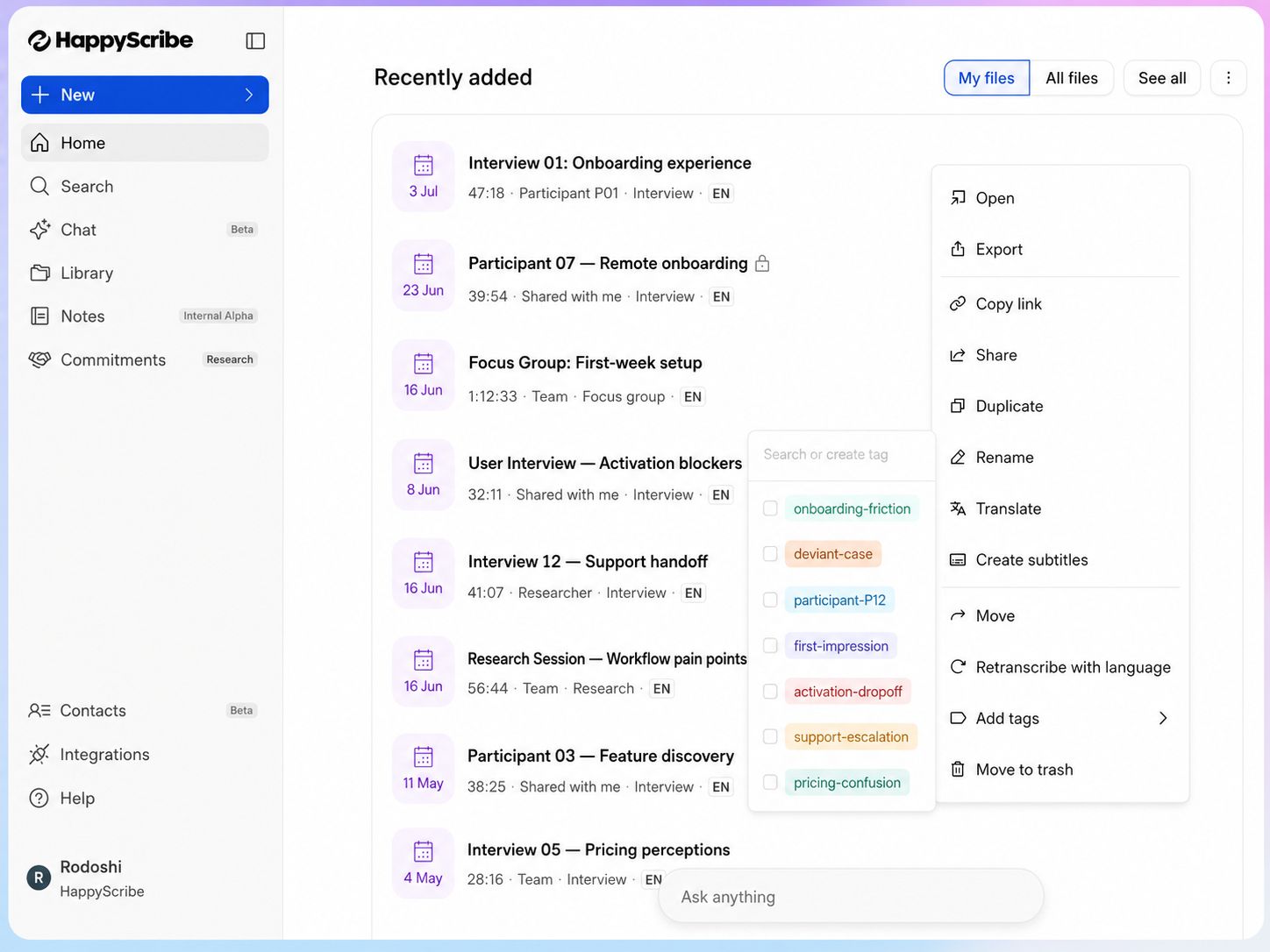1270x952 pixels.
Task: Click the onboarding-friction green tag chip
Action: pyautogui.click(x=852, y=508)
